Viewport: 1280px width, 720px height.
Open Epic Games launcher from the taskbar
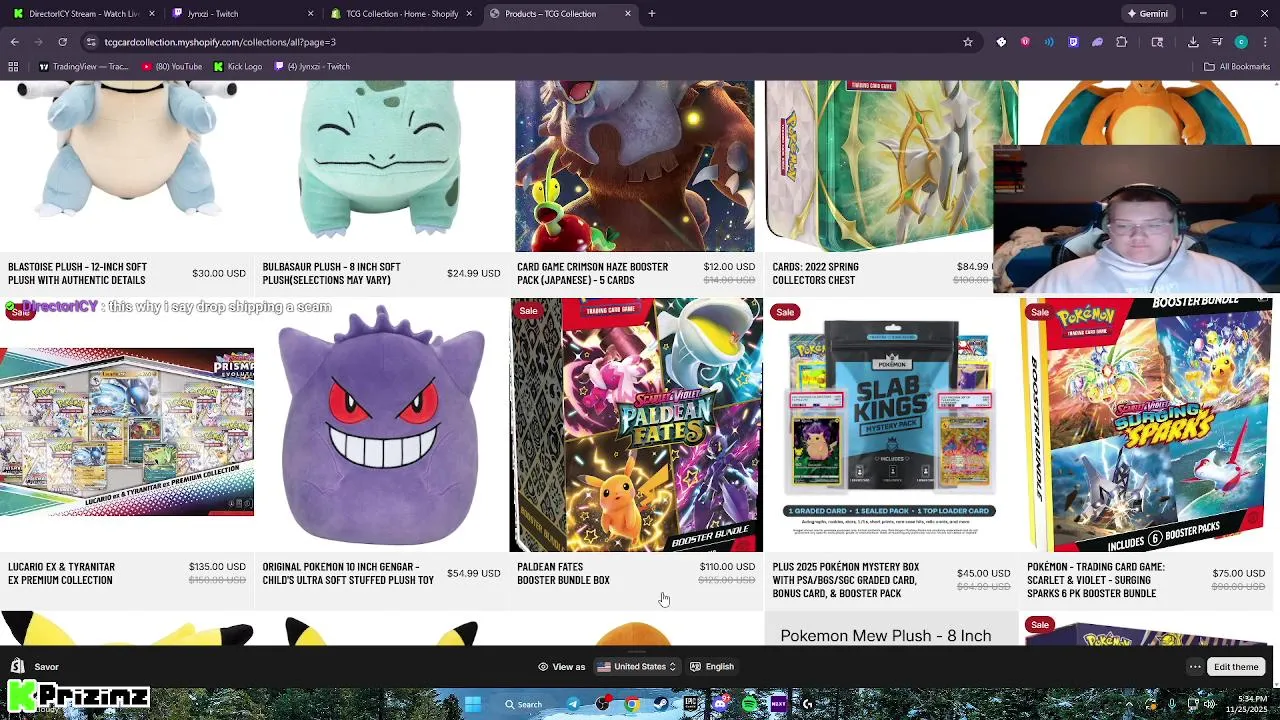pyautogui.click(x=690, y=704)
